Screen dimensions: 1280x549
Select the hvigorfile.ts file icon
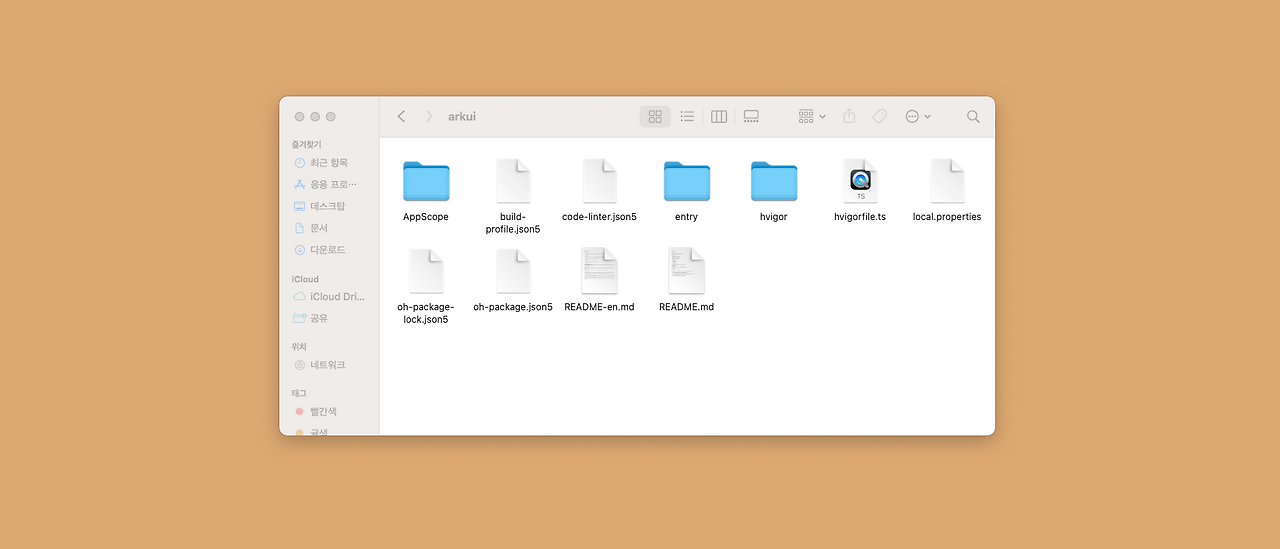click(860, 181)
